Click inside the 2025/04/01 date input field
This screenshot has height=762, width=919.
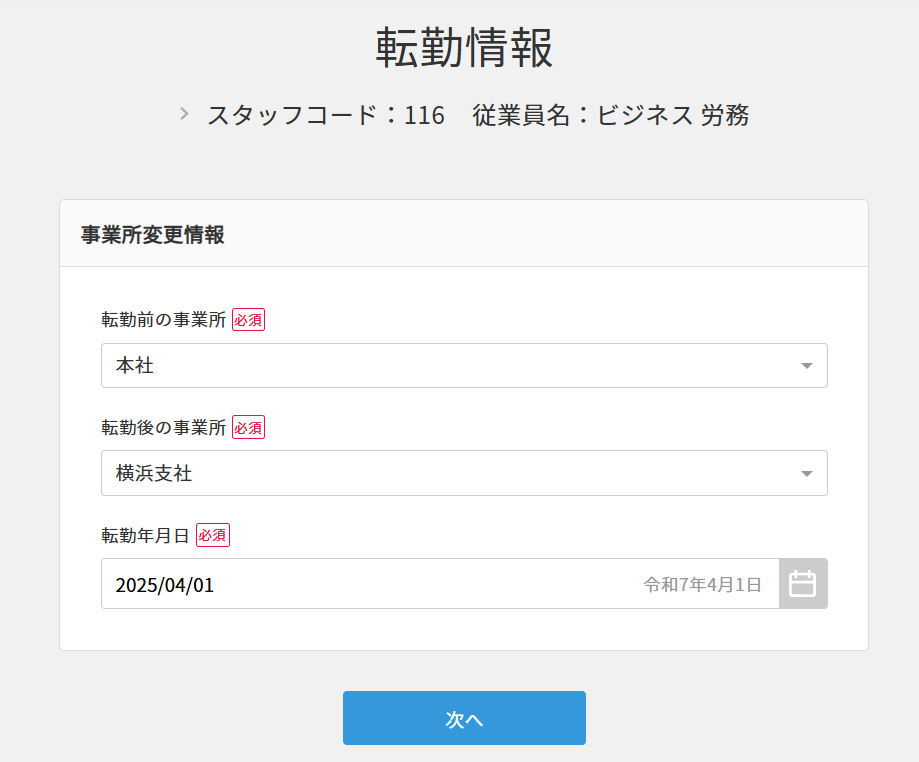(300, 583)
